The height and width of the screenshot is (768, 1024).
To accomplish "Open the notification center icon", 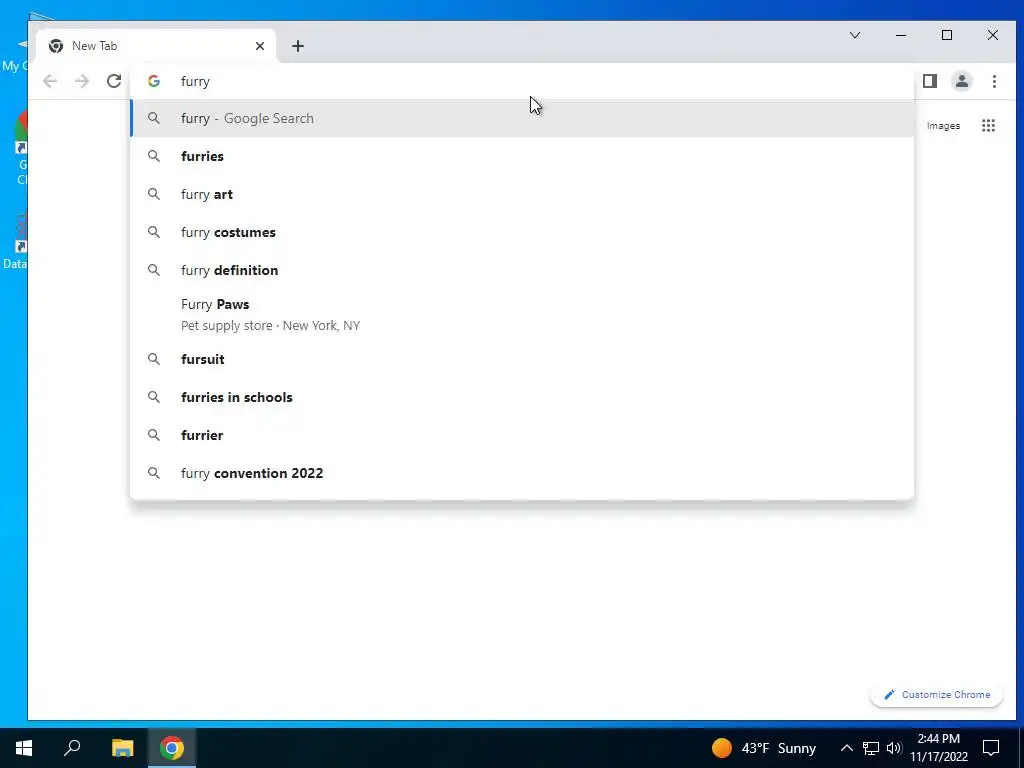I will 991,748.
